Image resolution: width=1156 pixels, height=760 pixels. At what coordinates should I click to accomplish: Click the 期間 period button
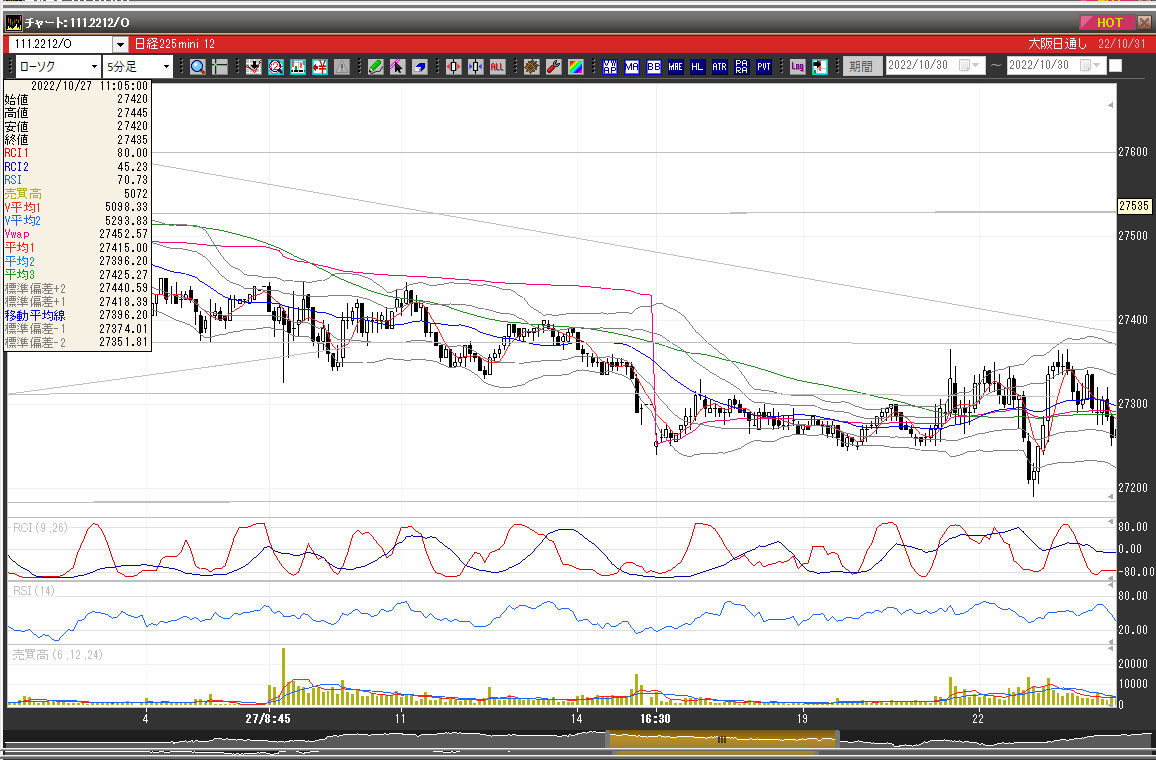pos(862,66)
